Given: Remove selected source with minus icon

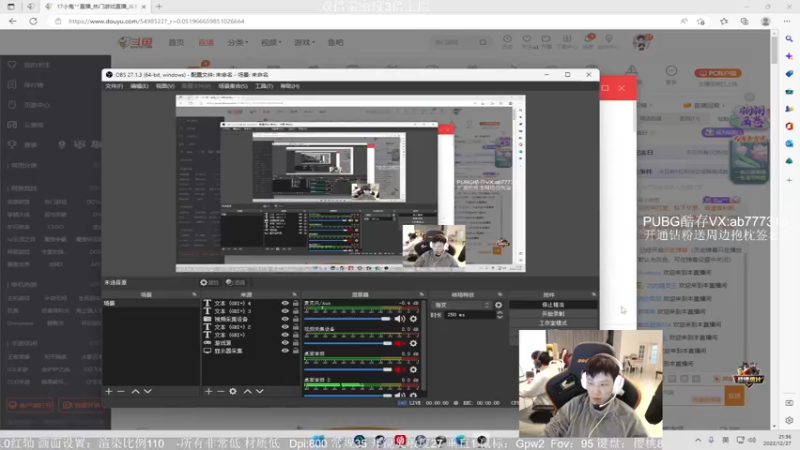Looking at the screenshot, I should click(220, 391).
